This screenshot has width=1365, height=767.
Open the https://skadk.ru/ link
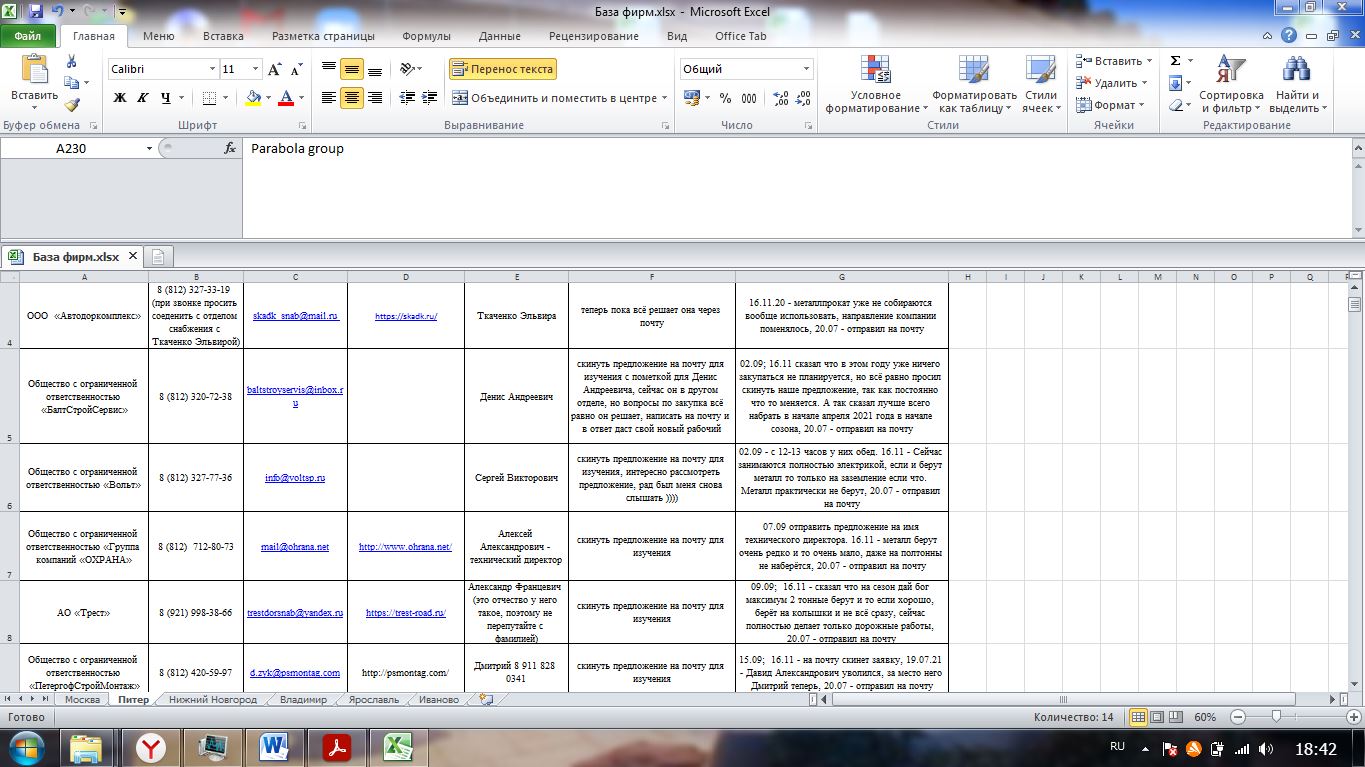(406, 316)
